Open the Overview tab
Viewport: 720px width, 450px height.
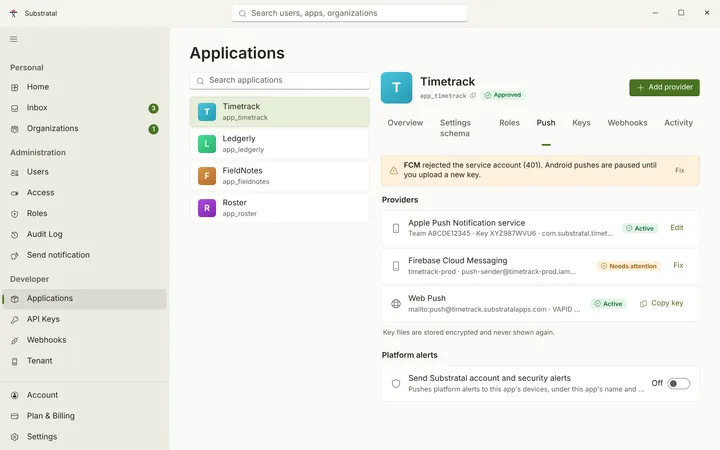[x=405, y=123]
